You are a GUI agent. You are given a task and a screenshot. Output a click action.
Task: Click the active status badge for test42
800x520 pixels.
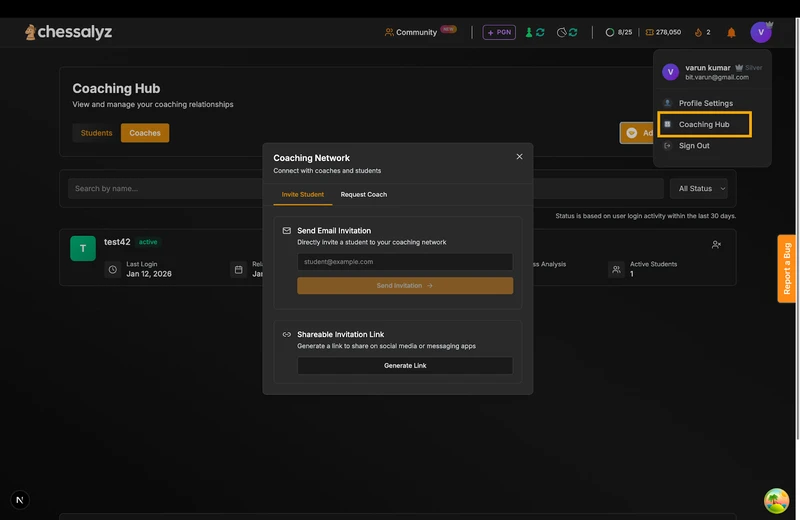coord(148,242)
